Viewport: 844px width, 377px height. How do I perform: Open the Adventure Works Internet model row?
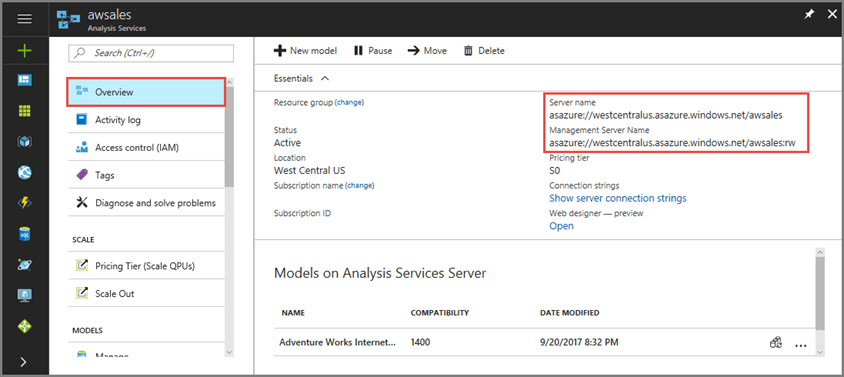(544, 342)
